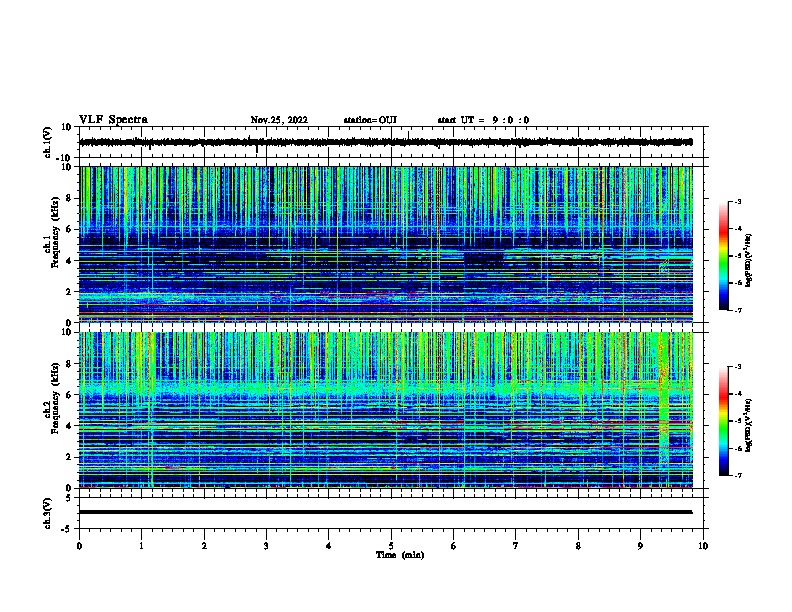Click the time axis tick label "0"
792x612 pixels.
tap(79, 546)
